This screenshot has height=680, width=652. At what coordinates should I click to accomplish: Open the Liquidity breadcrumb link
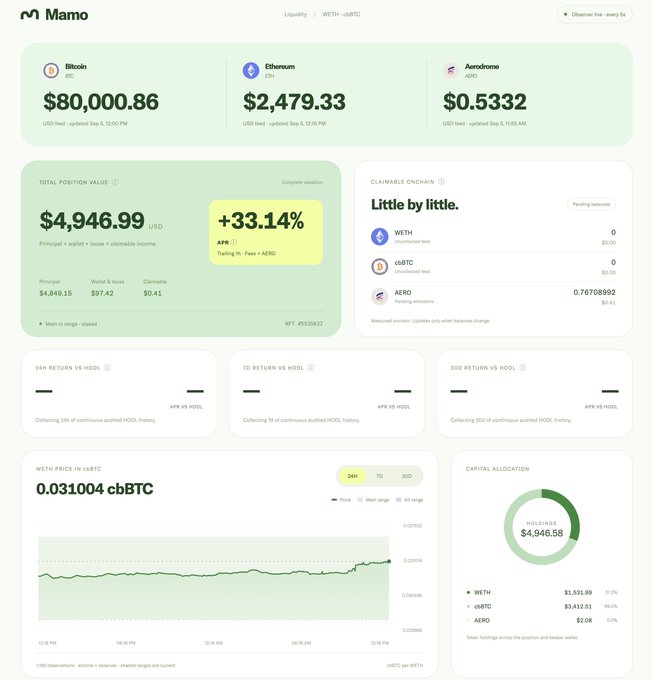click(295, 14)
